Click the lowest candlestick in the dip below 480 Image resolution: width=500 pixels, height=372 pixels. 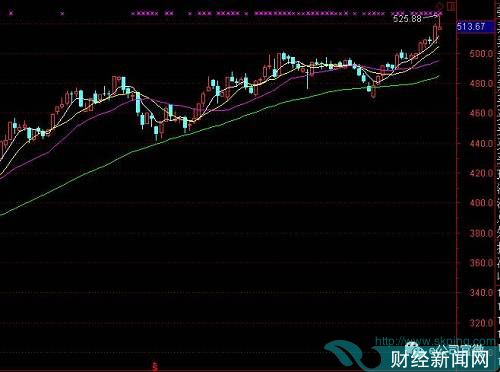pos(374,91)
